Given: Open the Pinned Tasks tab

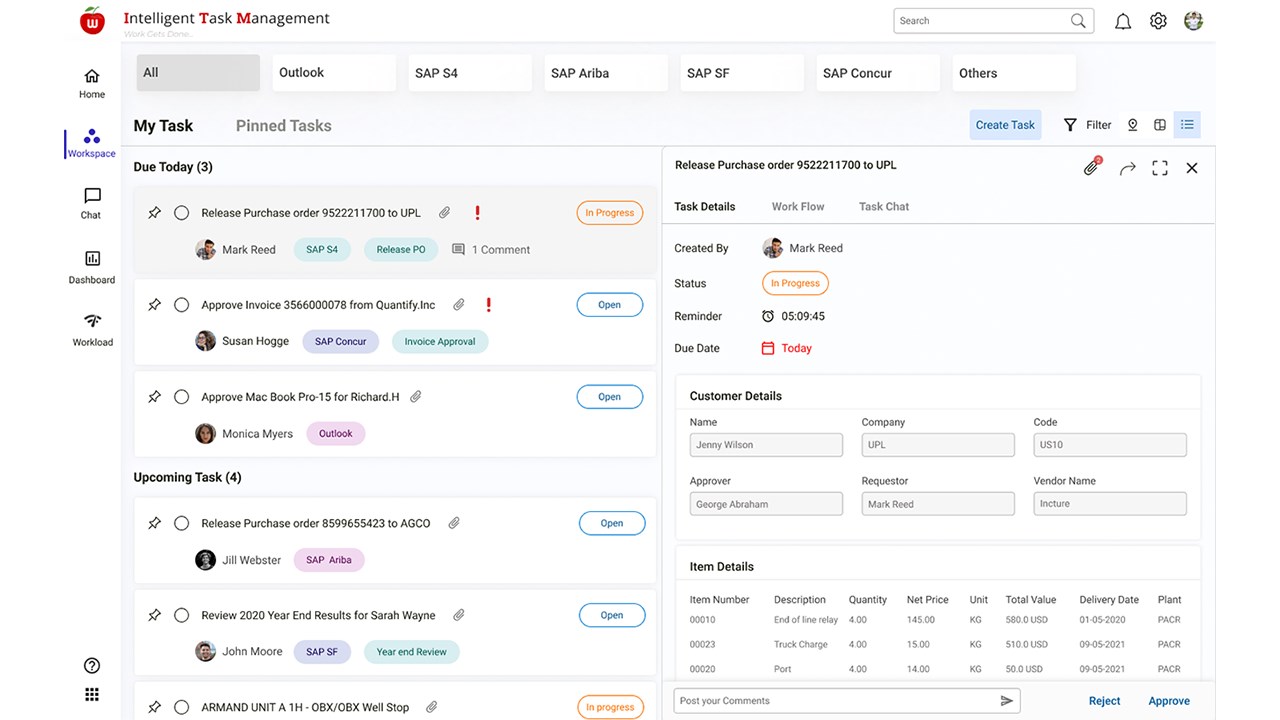Looking at the screenshot, I should pos(283,126).
